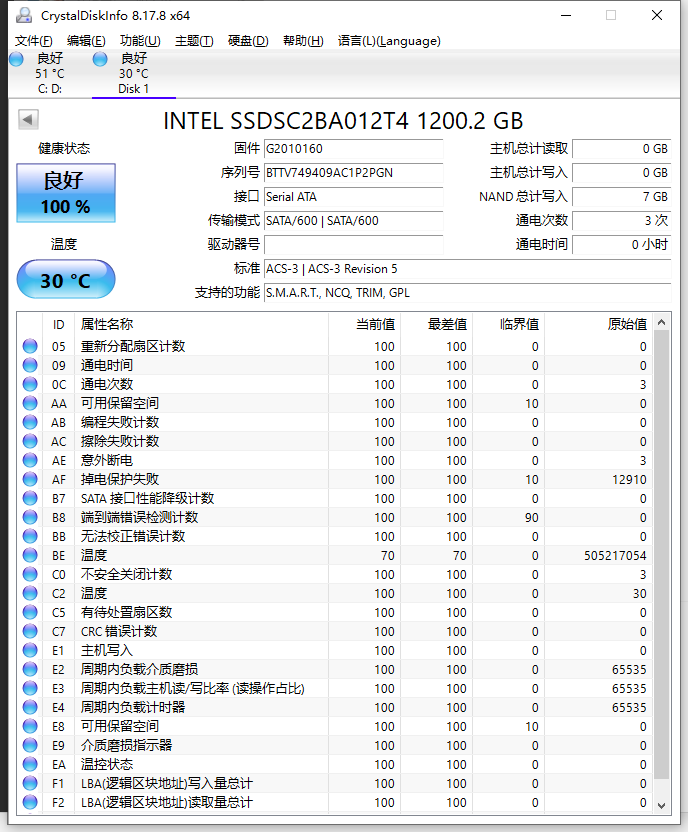Click status icon for C2 温度
This screenshot has width=688, height=832.
click(x=30, y=593)
